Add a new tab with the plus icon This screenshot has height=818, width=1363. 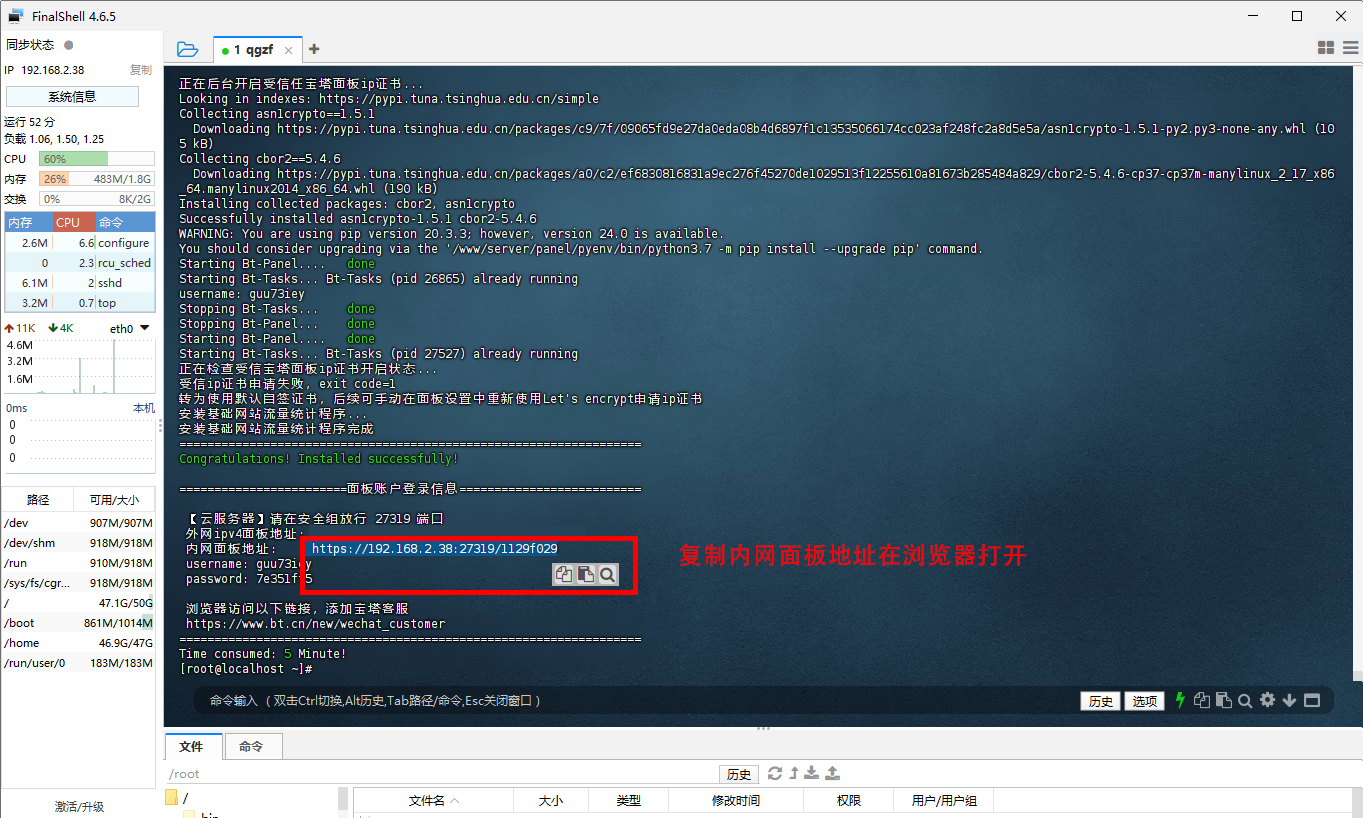click(314, 49)
